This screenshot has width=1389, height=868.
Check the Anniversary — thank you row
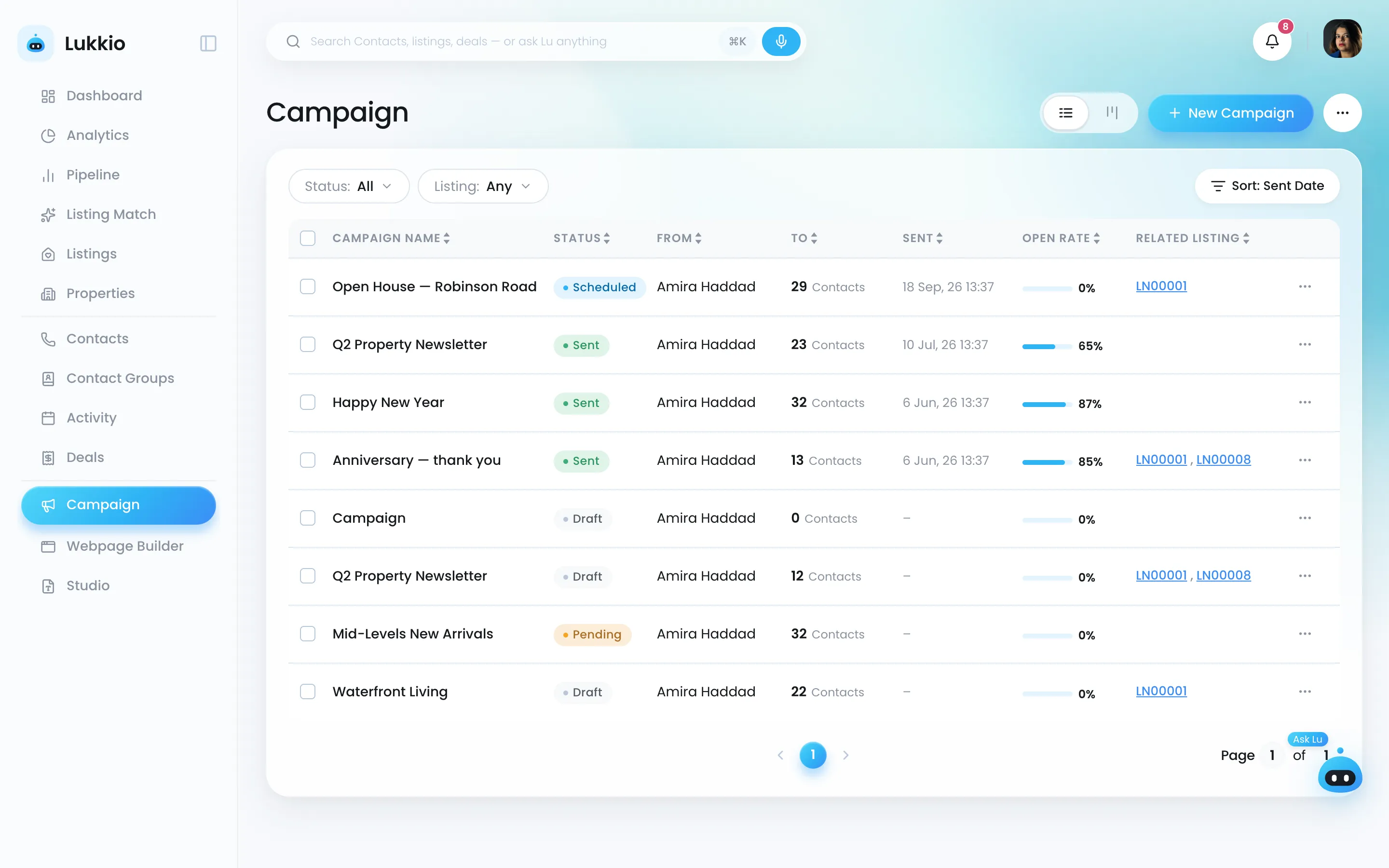click(308, 461)
